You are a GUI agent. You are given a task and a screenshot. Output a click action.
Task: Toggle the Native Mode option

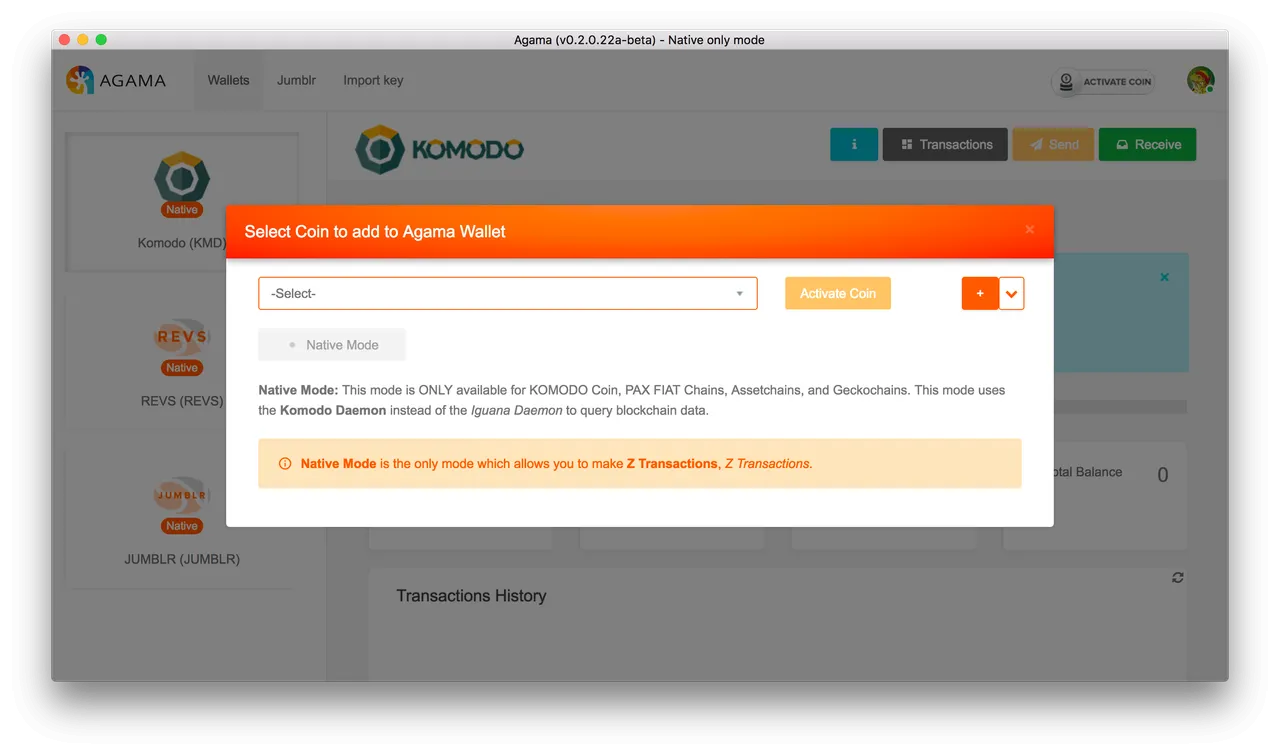332,344
